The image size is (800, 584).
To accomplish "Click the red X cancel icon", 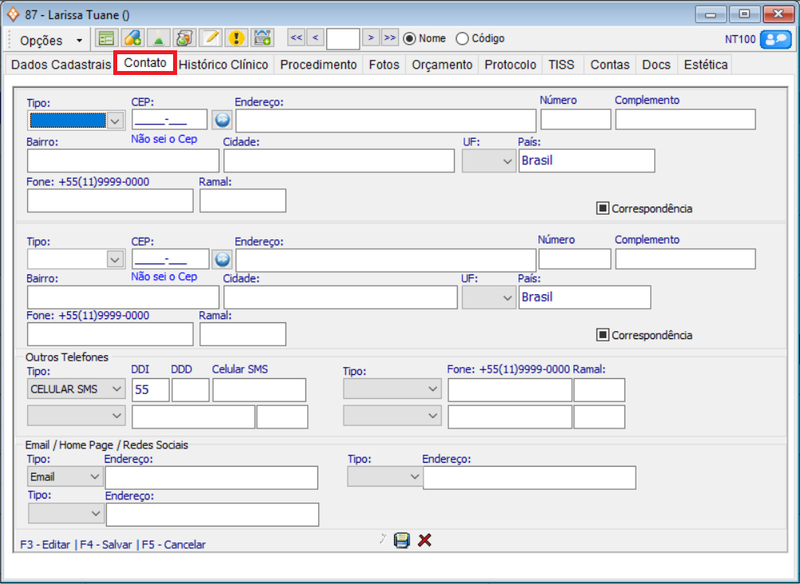I will point(425,540).
